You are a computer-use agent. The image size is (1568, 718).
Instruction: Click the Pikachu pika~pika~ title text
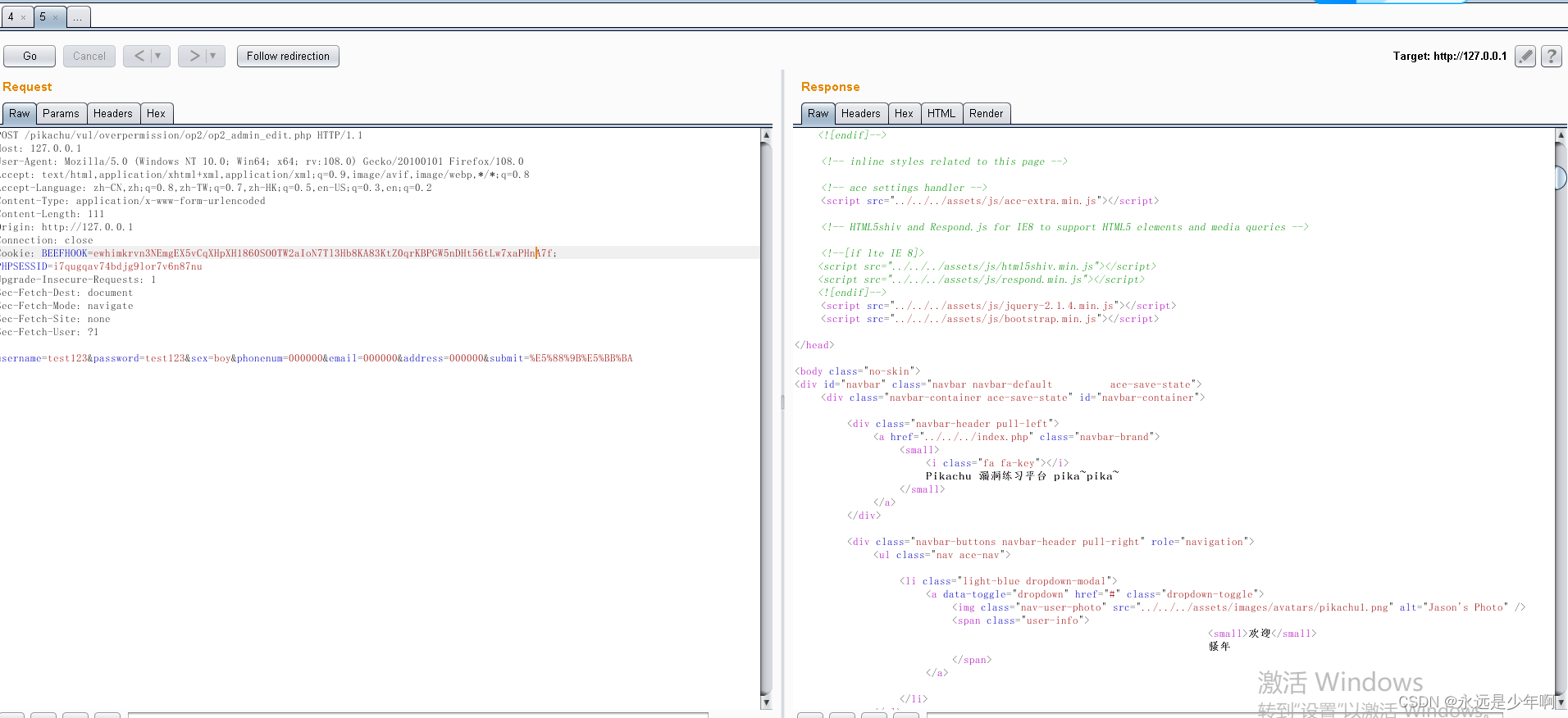click(1023, 476)
